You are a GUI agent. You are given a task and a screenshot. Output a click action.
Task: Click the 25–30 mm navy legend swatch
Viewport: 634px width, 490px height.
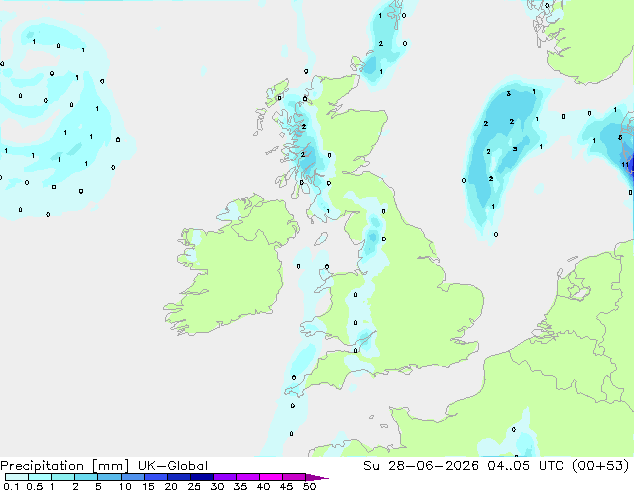[202, 477]
